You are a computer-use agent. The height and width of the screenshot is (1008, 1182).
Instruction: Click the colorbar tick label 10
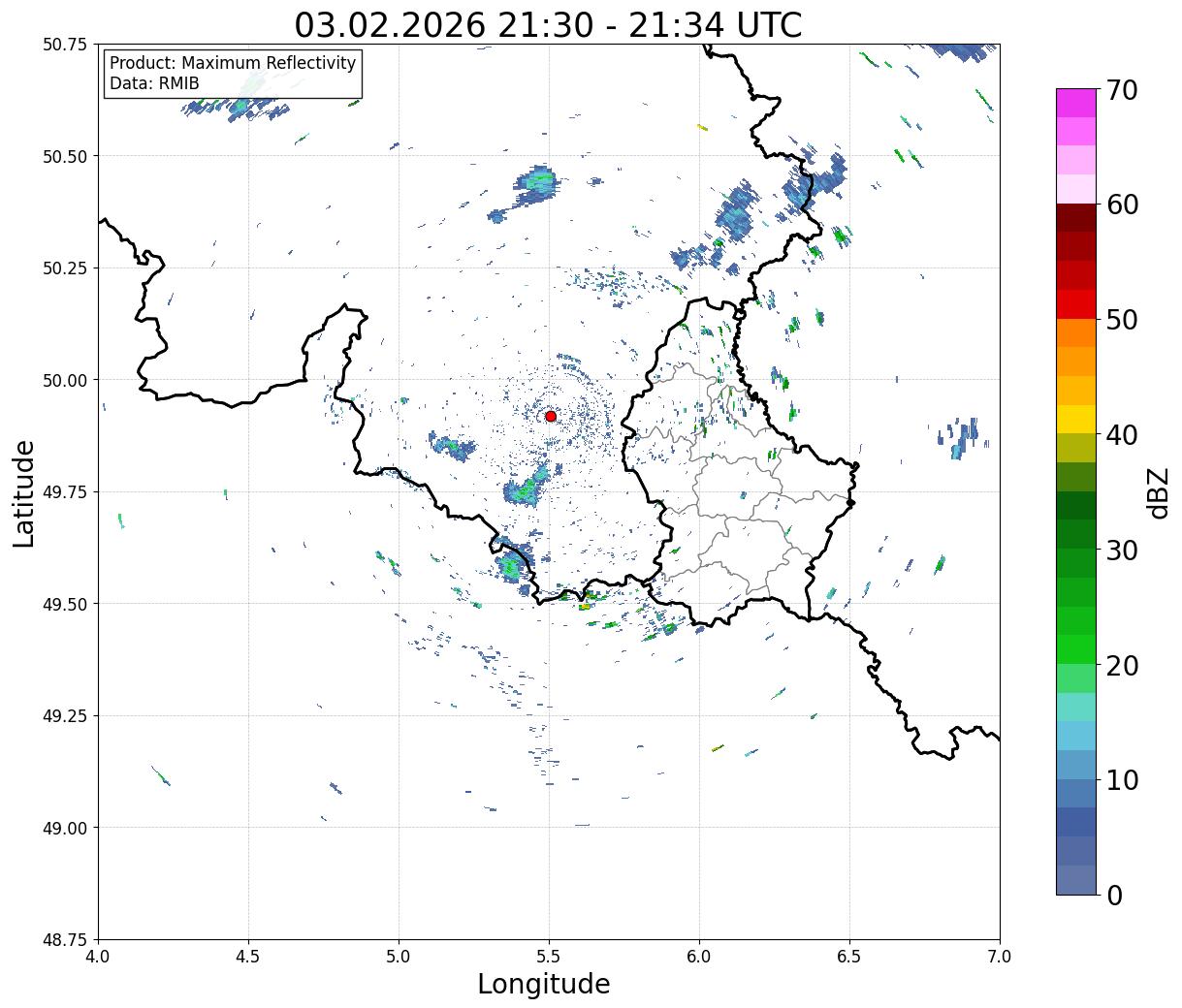(x=1122, y=780)
